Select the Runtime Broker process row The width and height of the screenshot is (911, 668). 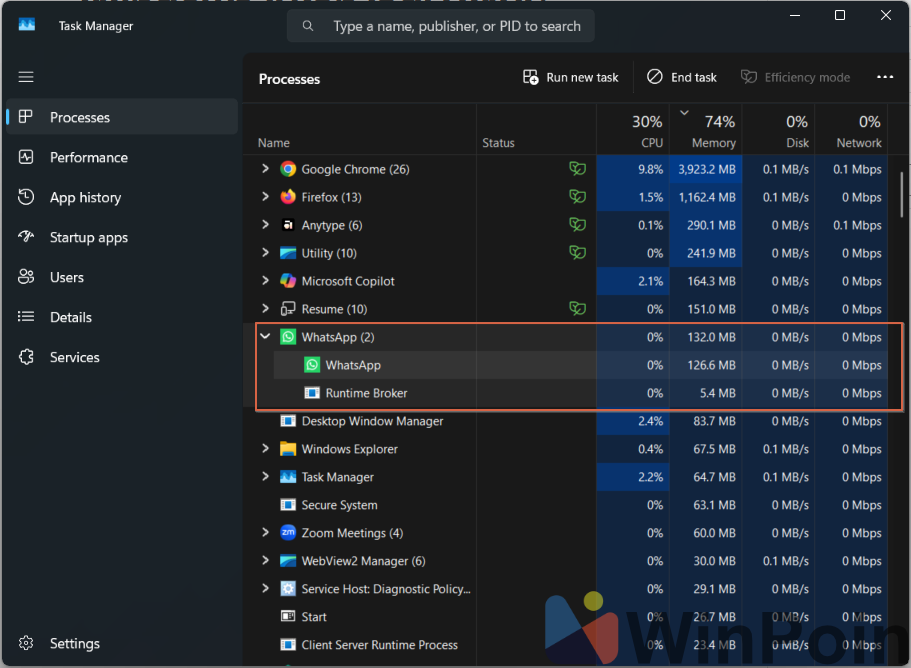click(x=580, y=393)
